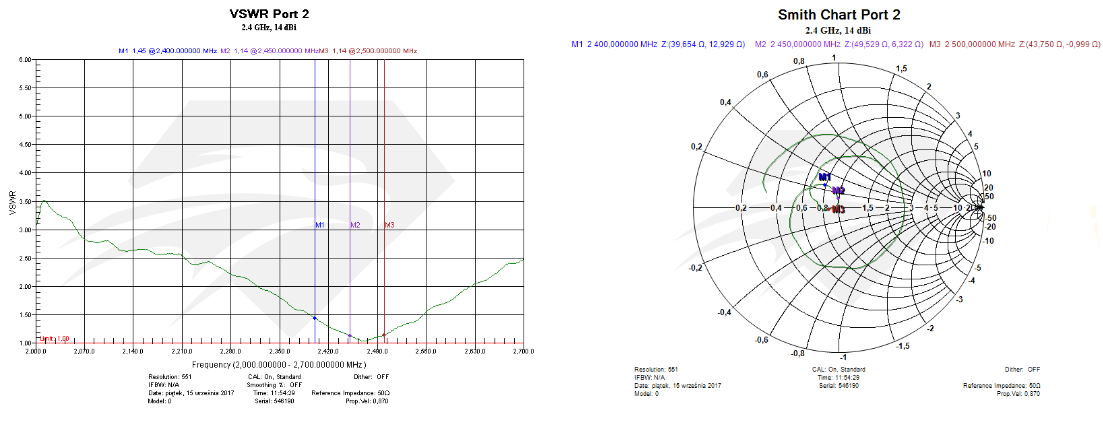Click 'CAL: On, Standard' below the VSWR chart
Screen dimensions: 1103x434
coord(275,377)
